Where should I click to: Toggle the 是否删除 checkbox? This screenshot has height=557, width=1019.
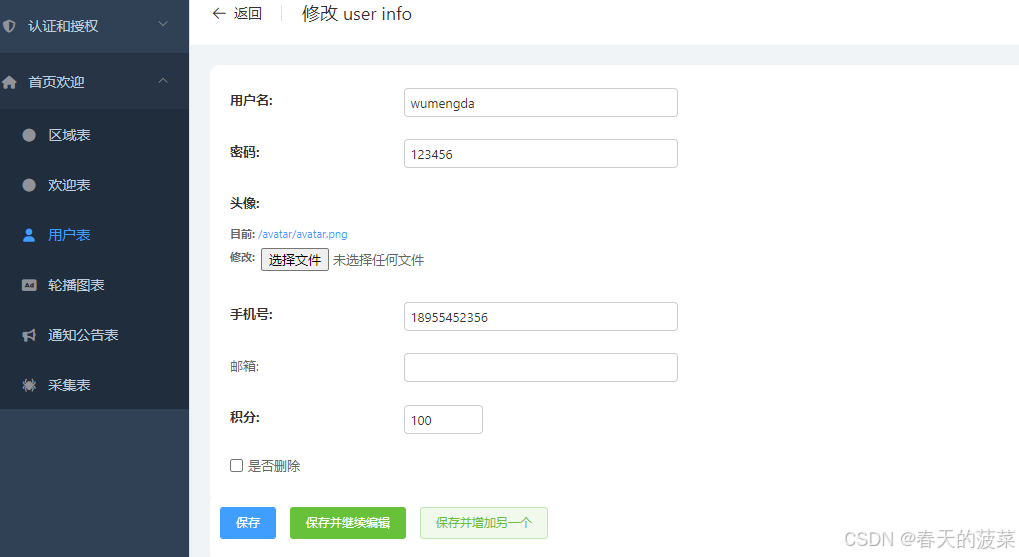tap(237, 465)
